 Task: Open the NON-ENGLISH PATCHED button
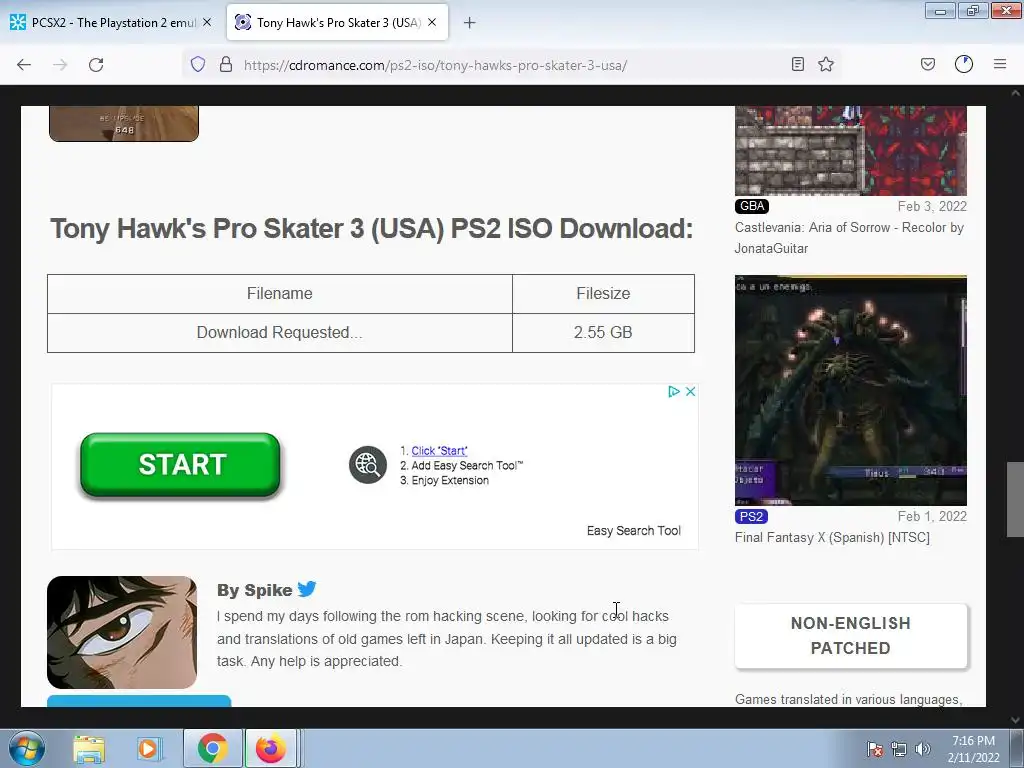[x=850, y=635]
